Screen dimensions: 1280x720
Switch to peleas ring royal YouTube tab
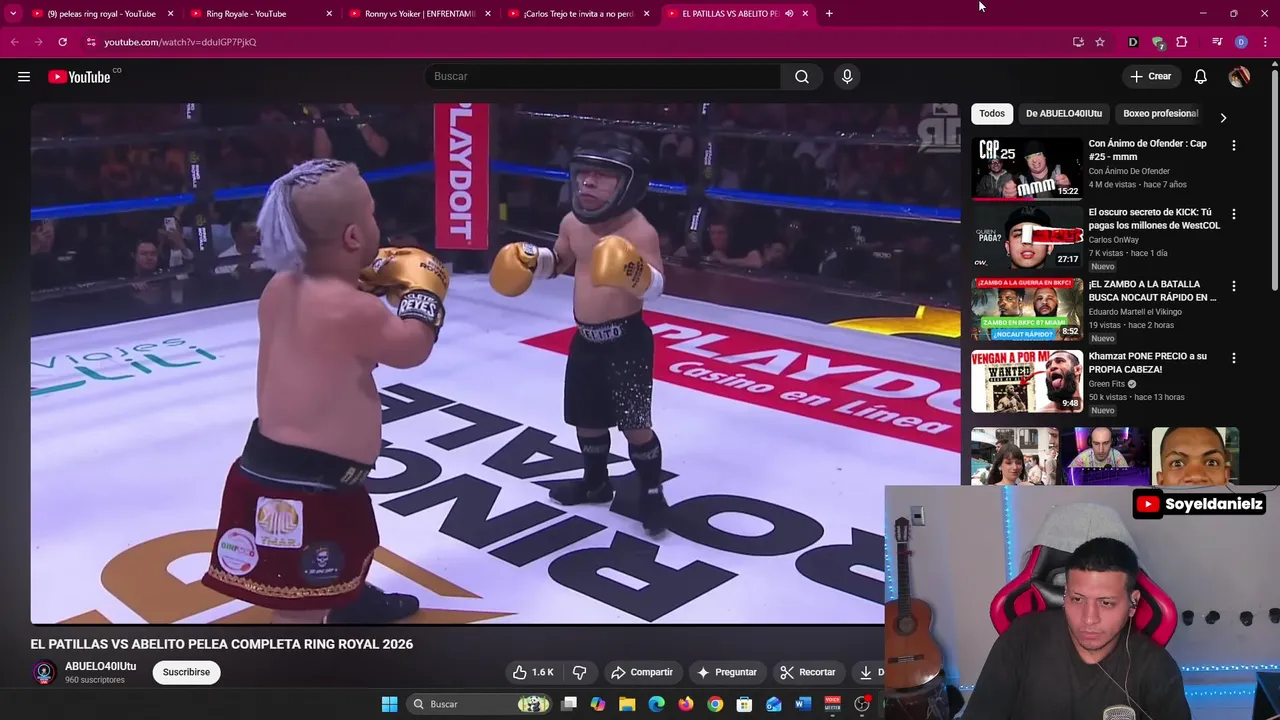[100, 13]
